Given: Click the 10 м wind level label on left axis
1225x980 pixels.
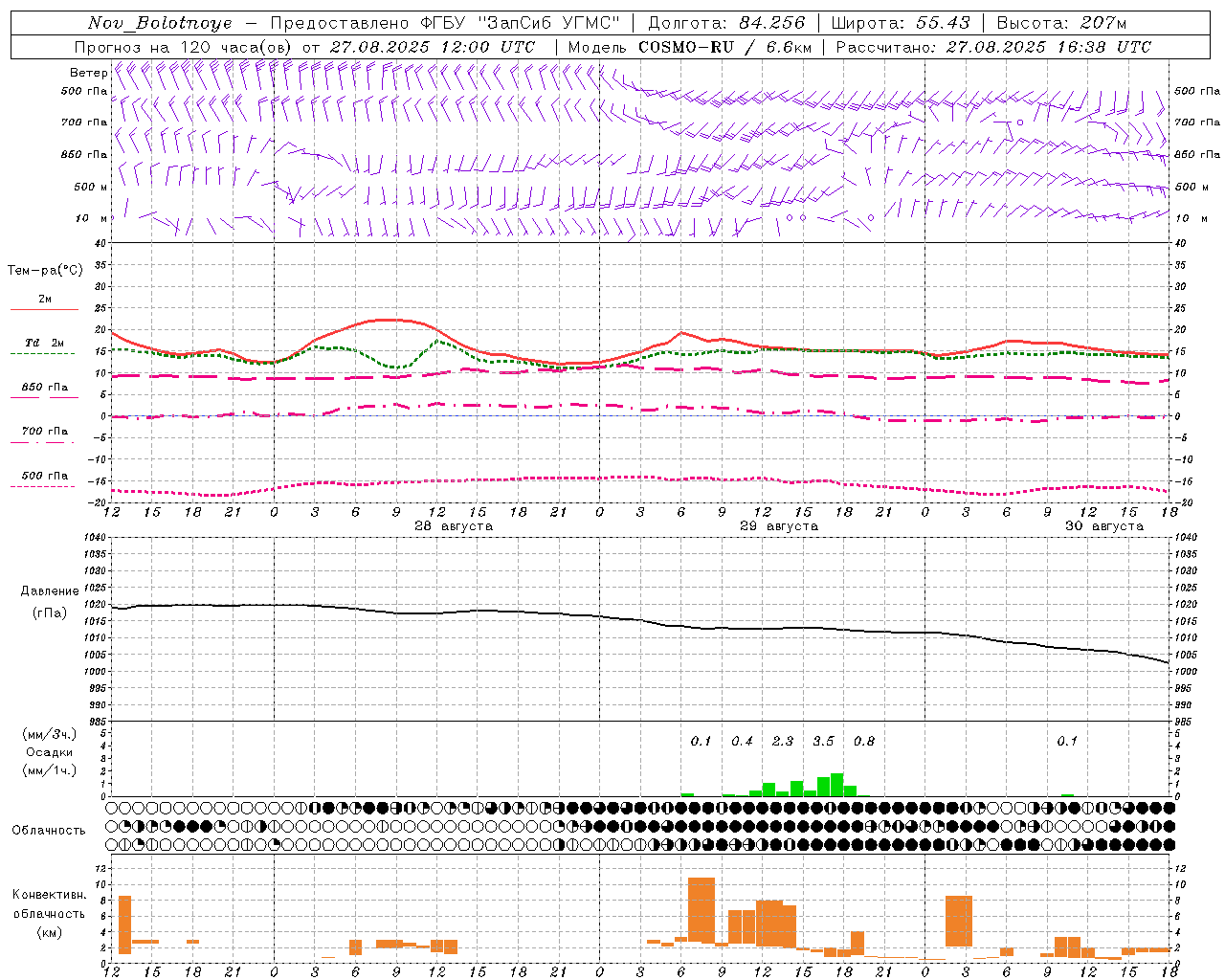Looking at the screenshot, I should click(92, 218).
